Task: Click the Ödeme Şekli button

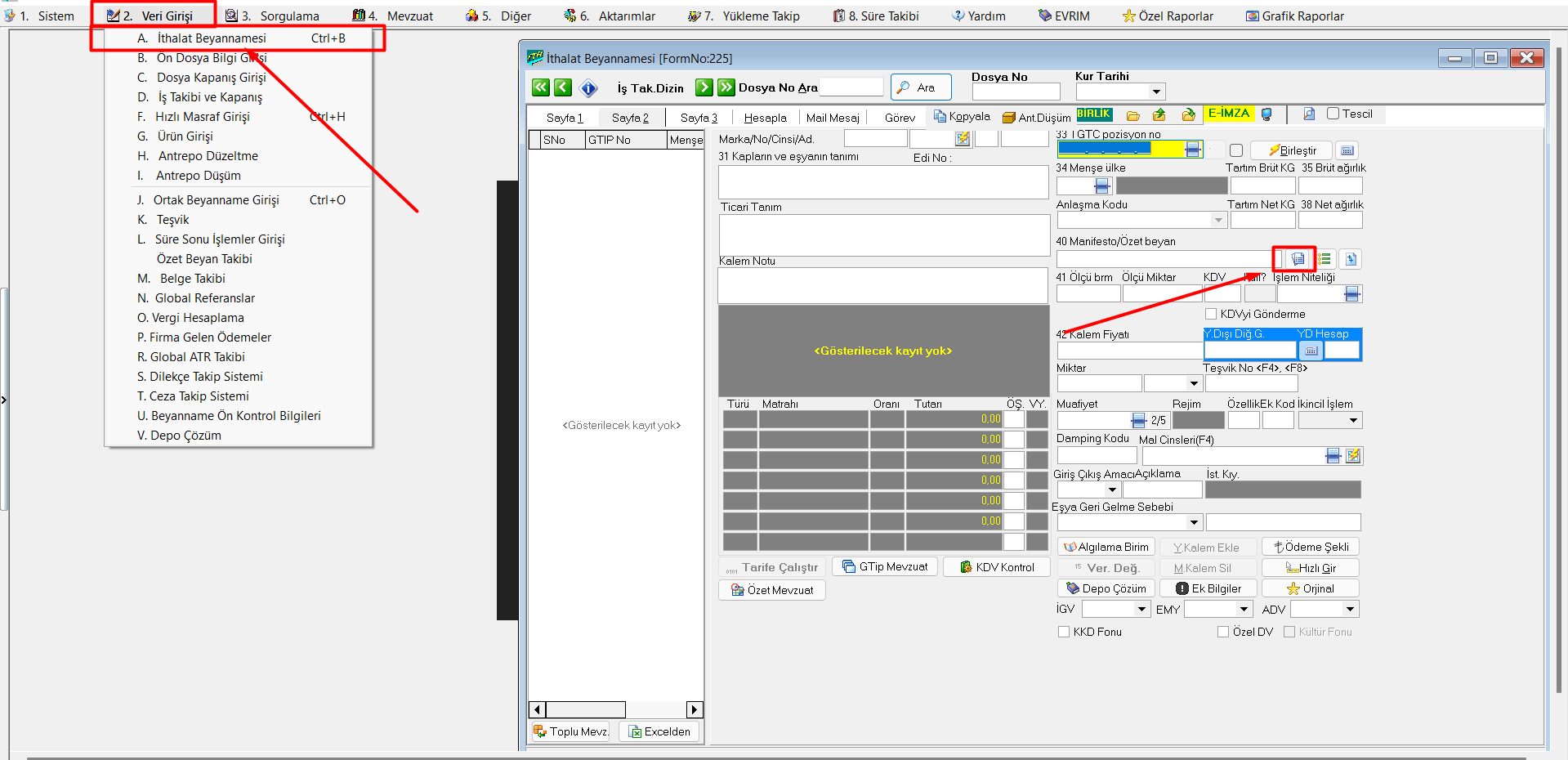Action: (x=1311, y=547)
